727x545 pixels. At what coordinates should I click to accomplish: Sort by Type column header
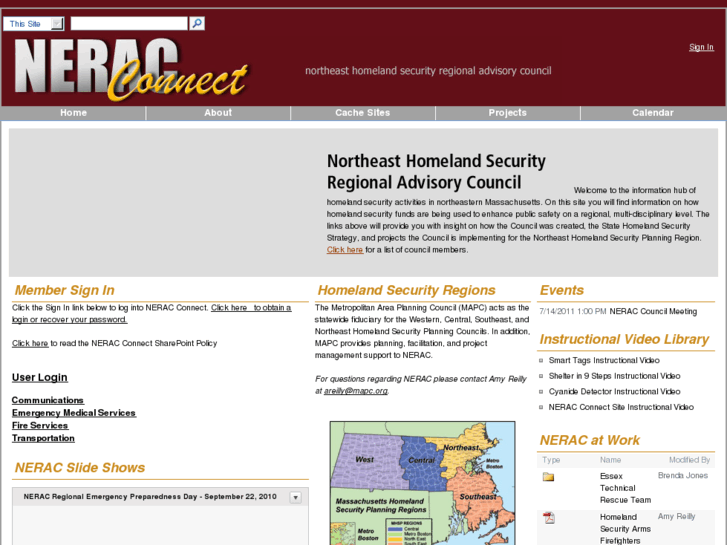click(551, 460)
